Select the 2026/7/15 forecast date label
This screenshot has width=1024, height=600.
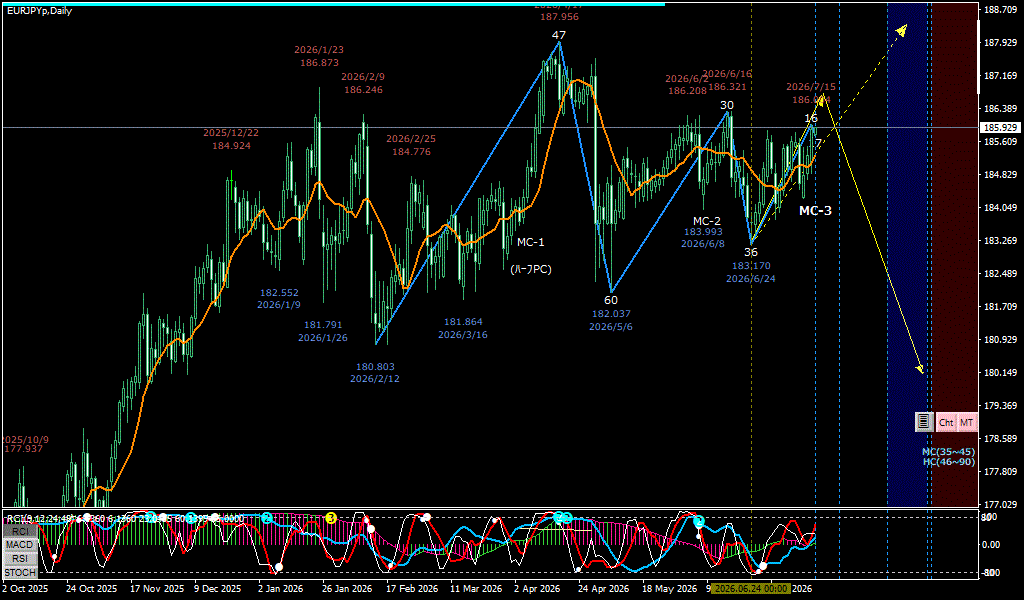click(x=811, y=86)
